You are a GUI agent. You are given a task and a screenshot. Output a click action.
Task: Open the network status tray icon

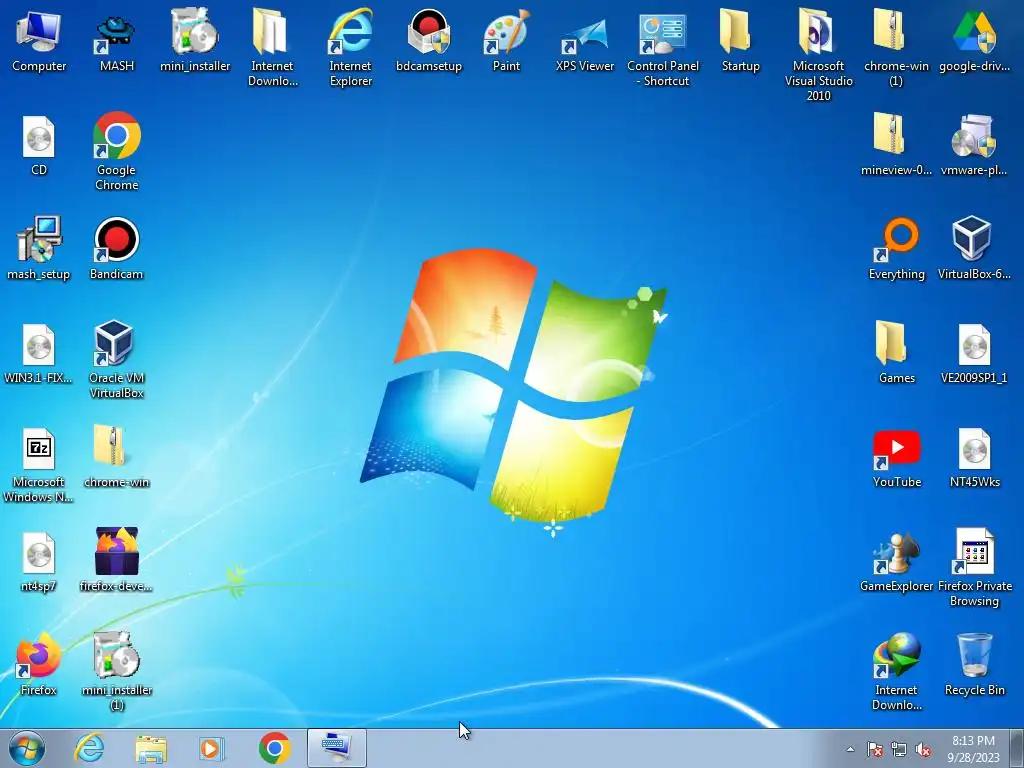899,749
